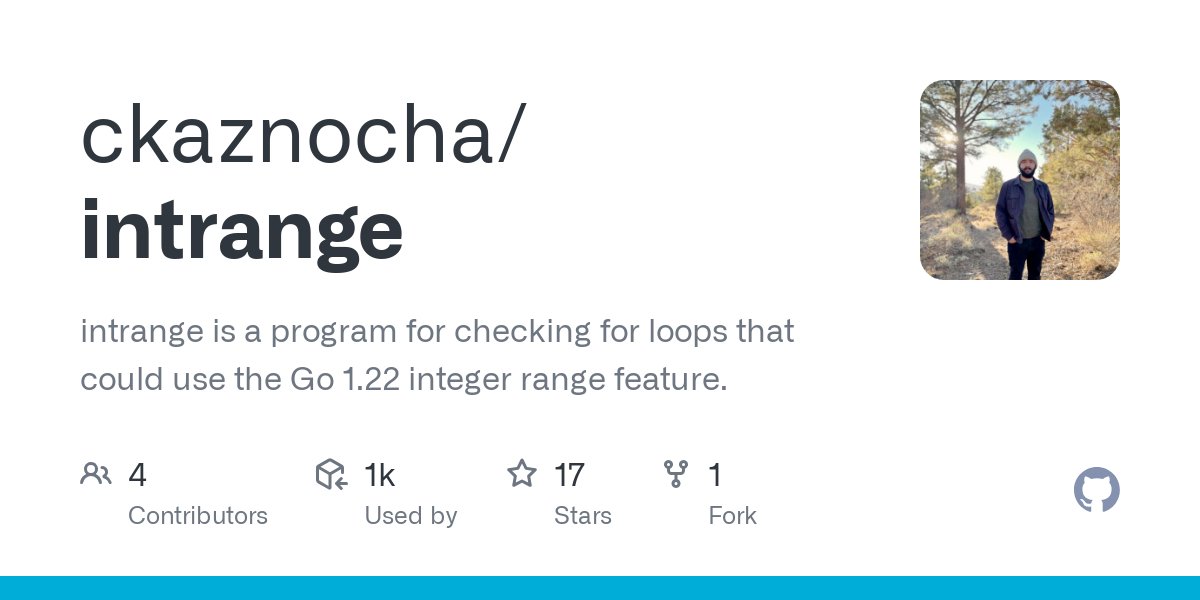
Task: Click the Contributors people icon
Action: click(96, 474)
